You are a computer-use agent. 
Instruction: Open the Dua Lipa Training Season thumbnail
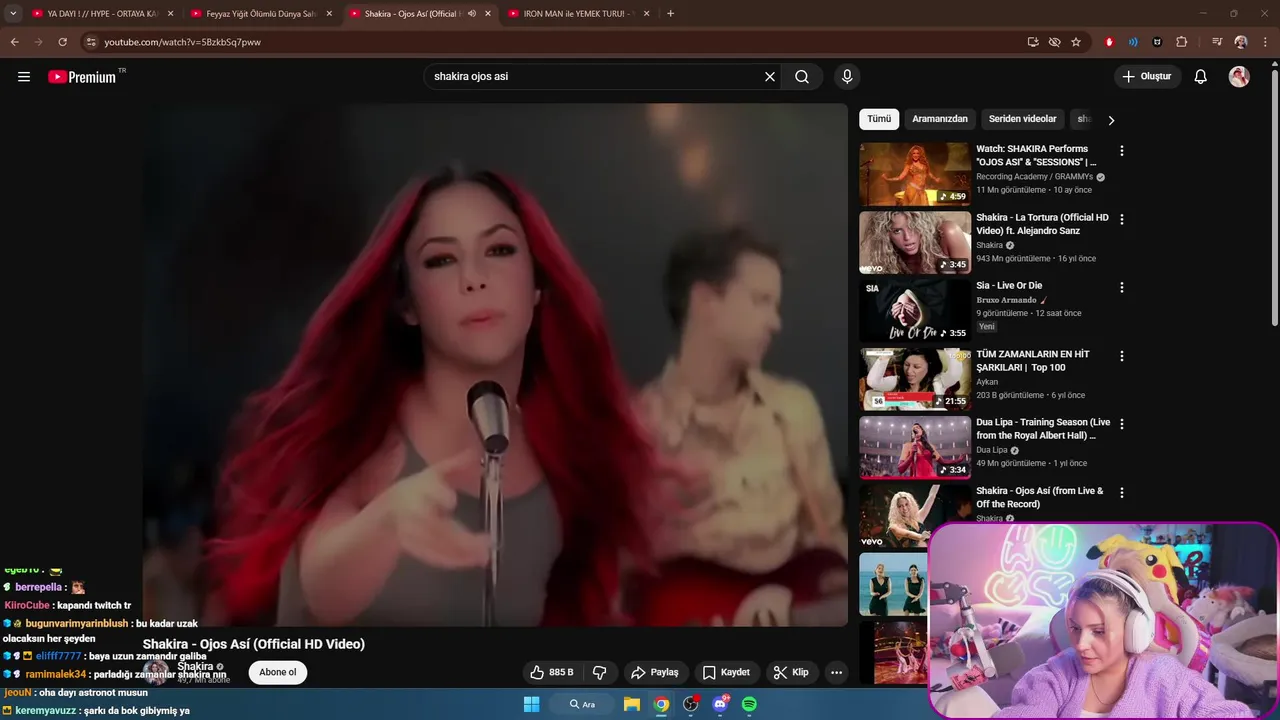coord(915,447)
